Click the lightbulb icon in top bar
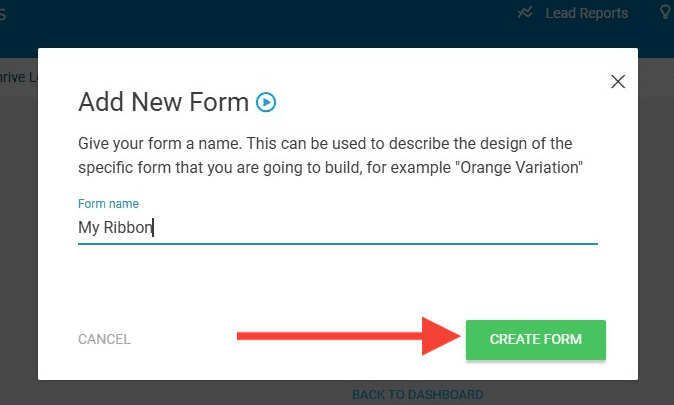This screenshot has width=674, height=405. [666, 13]
